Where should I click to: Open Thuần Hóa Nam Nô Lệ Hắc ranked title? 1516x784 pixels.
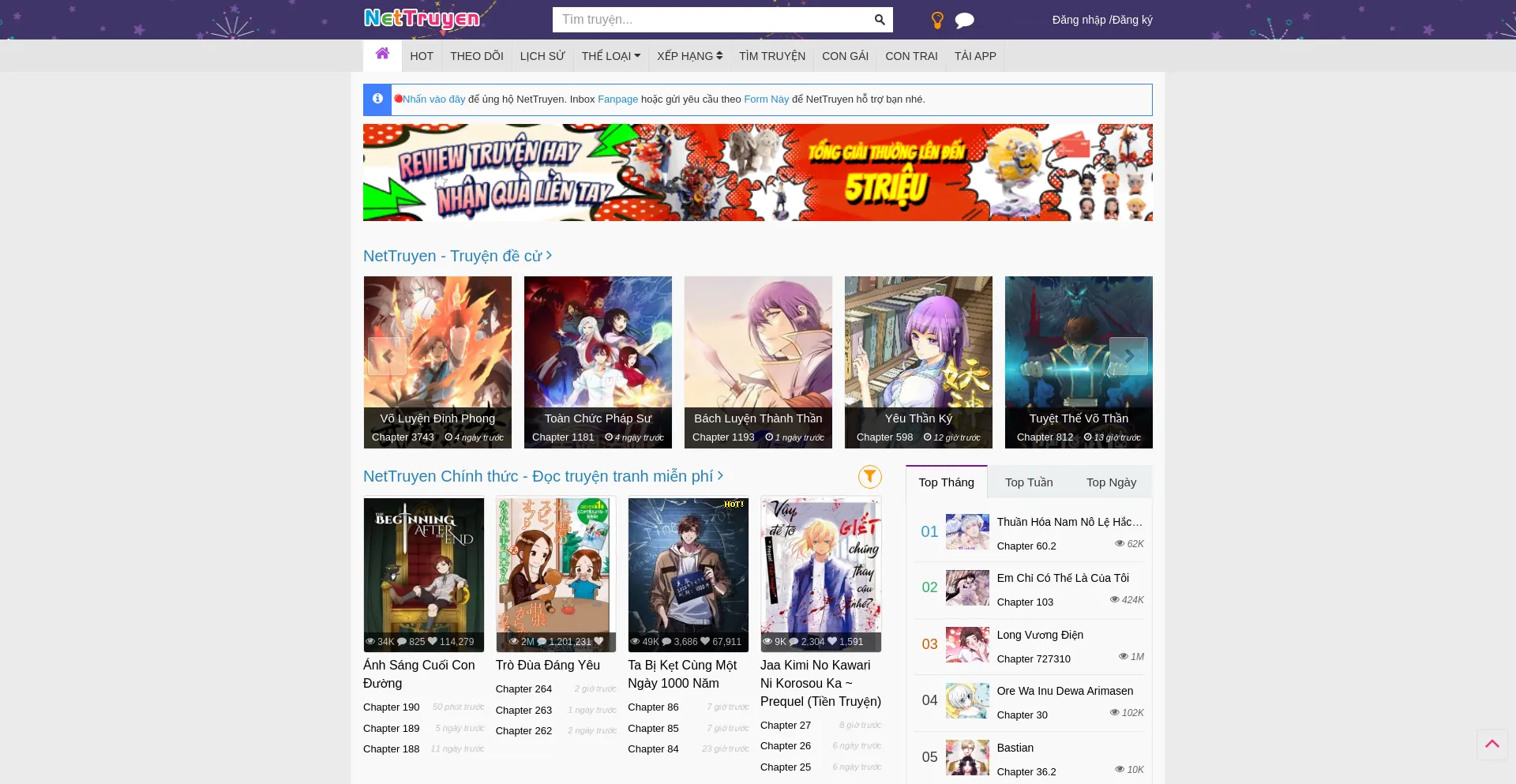point(1070,522)
